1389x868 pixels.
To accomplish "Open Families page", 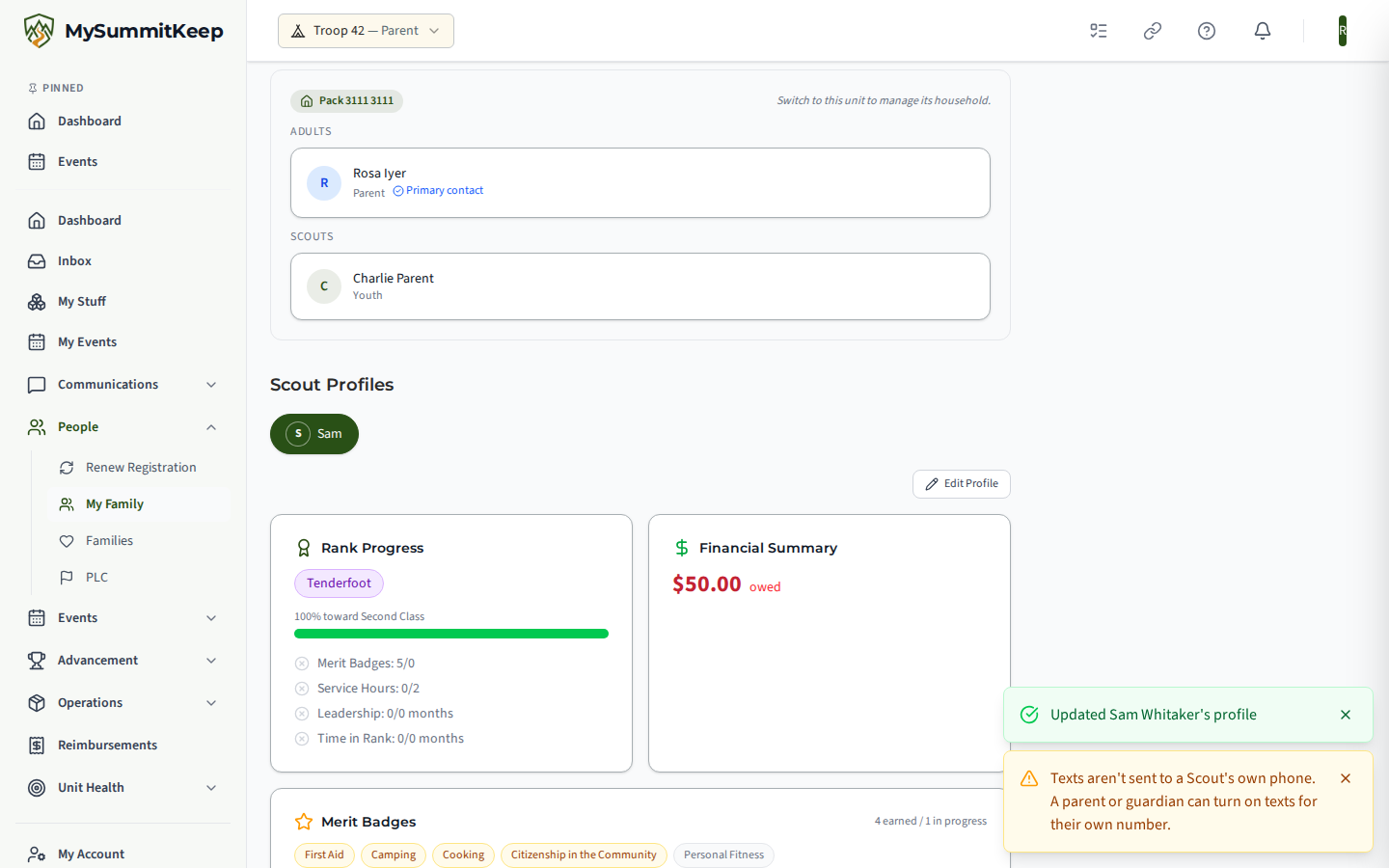I will click(139, 541).
